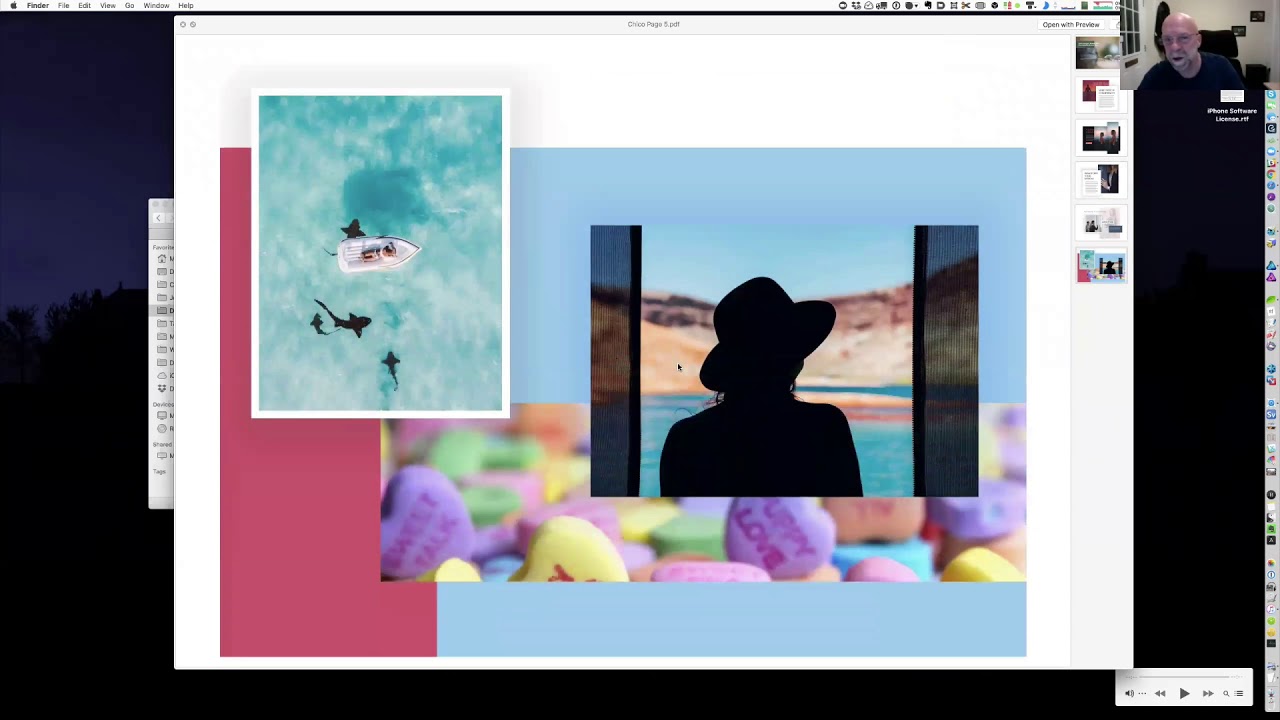Click the search magnifier in mini player
Viewport: 1280px width, 720px height.
click(1226, 693)
